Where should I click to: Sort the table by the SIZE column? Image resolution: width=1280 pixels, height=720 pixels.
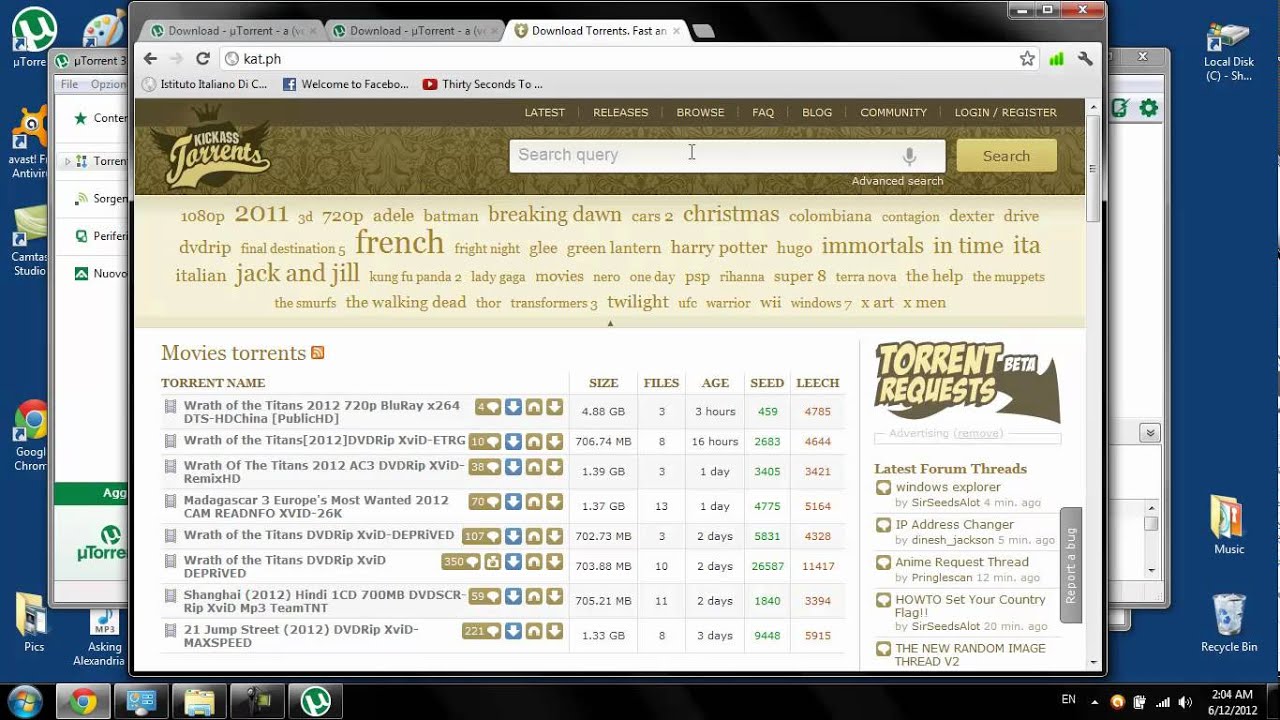coord(603,383)
